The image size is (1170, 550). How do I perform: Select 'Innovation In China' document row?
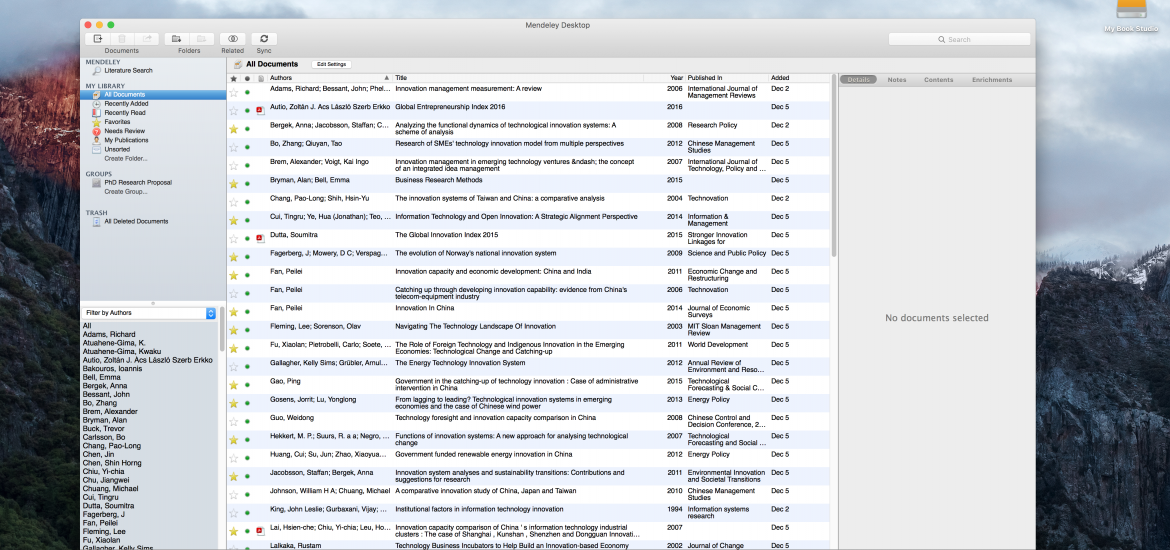[528, 312]
